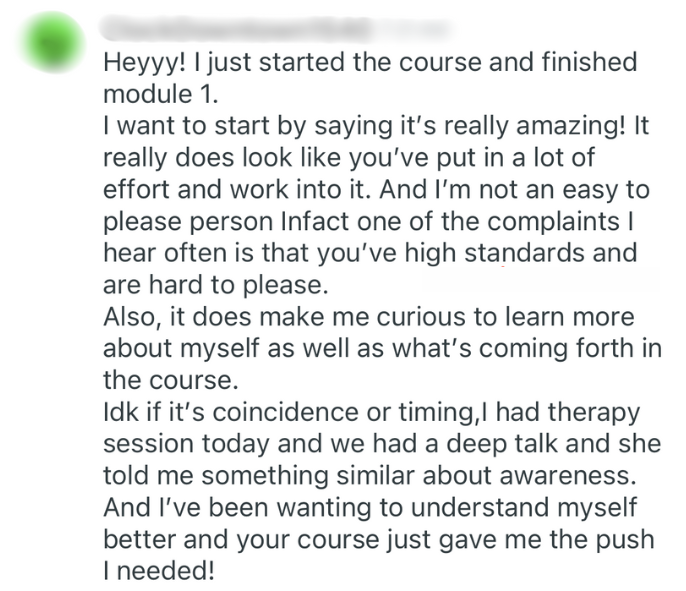Select the line starting "I want to start"

376,127
